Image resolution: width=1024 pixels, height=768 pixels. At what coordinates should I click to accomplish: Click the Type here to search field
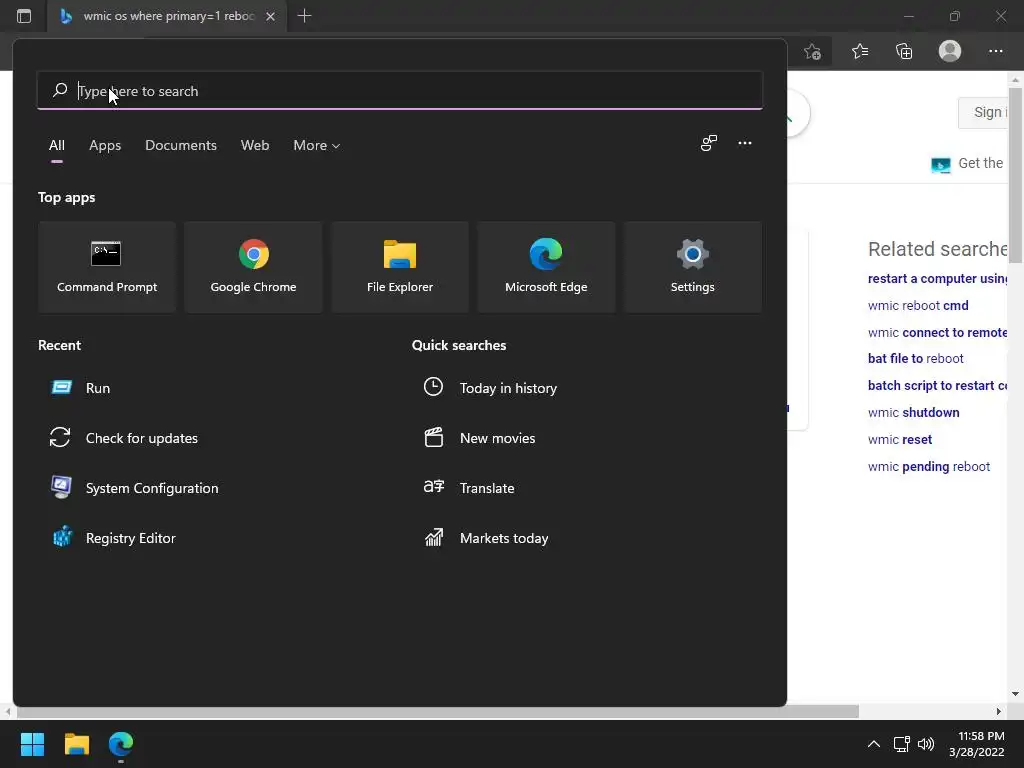[400, 91]
